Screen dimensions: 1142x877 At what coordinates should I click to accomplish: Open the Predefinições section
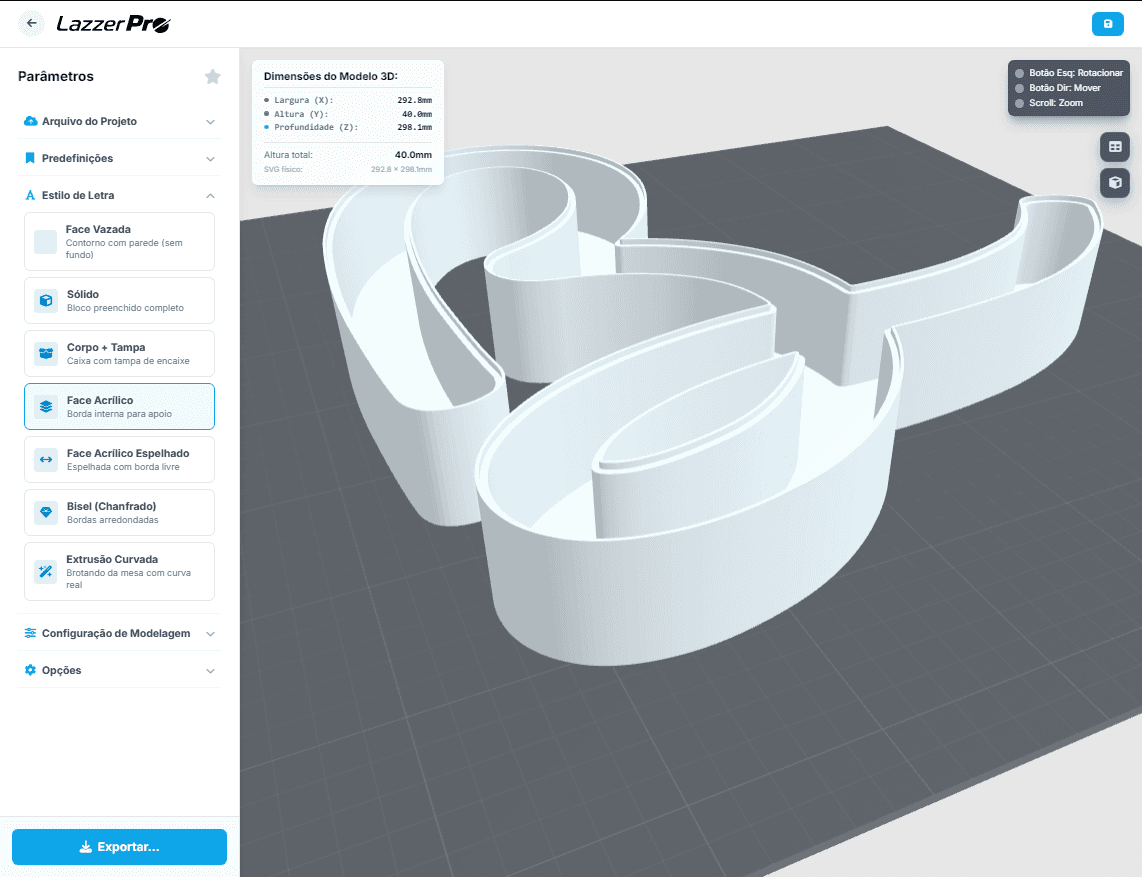119,158
